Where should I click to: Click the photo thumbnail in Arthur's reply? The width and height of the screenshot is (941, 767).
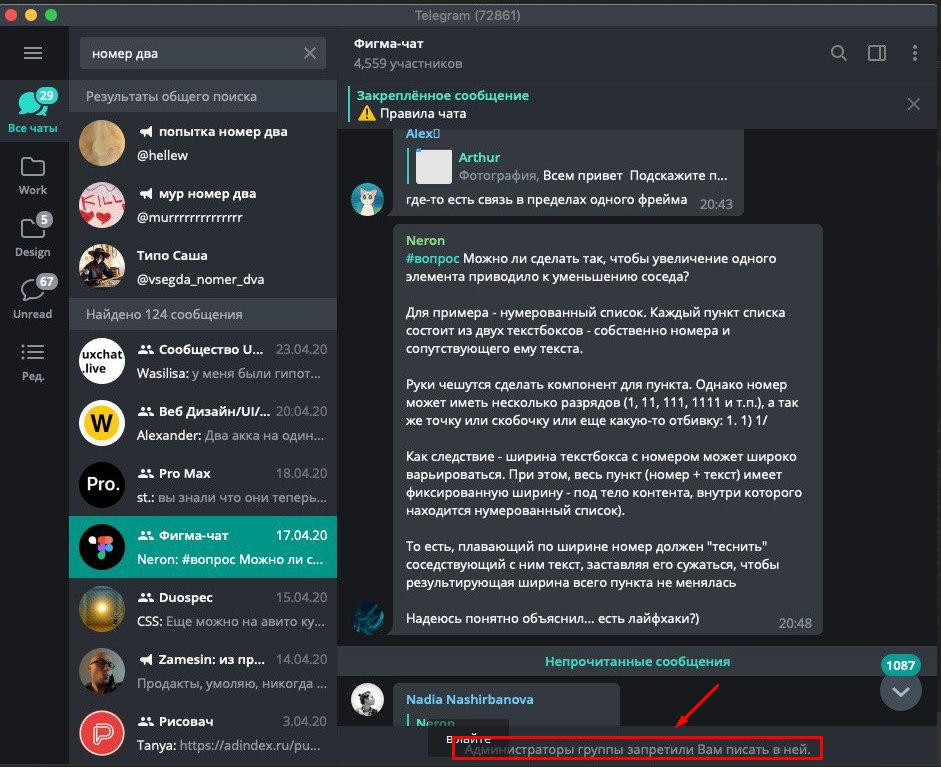433,166
